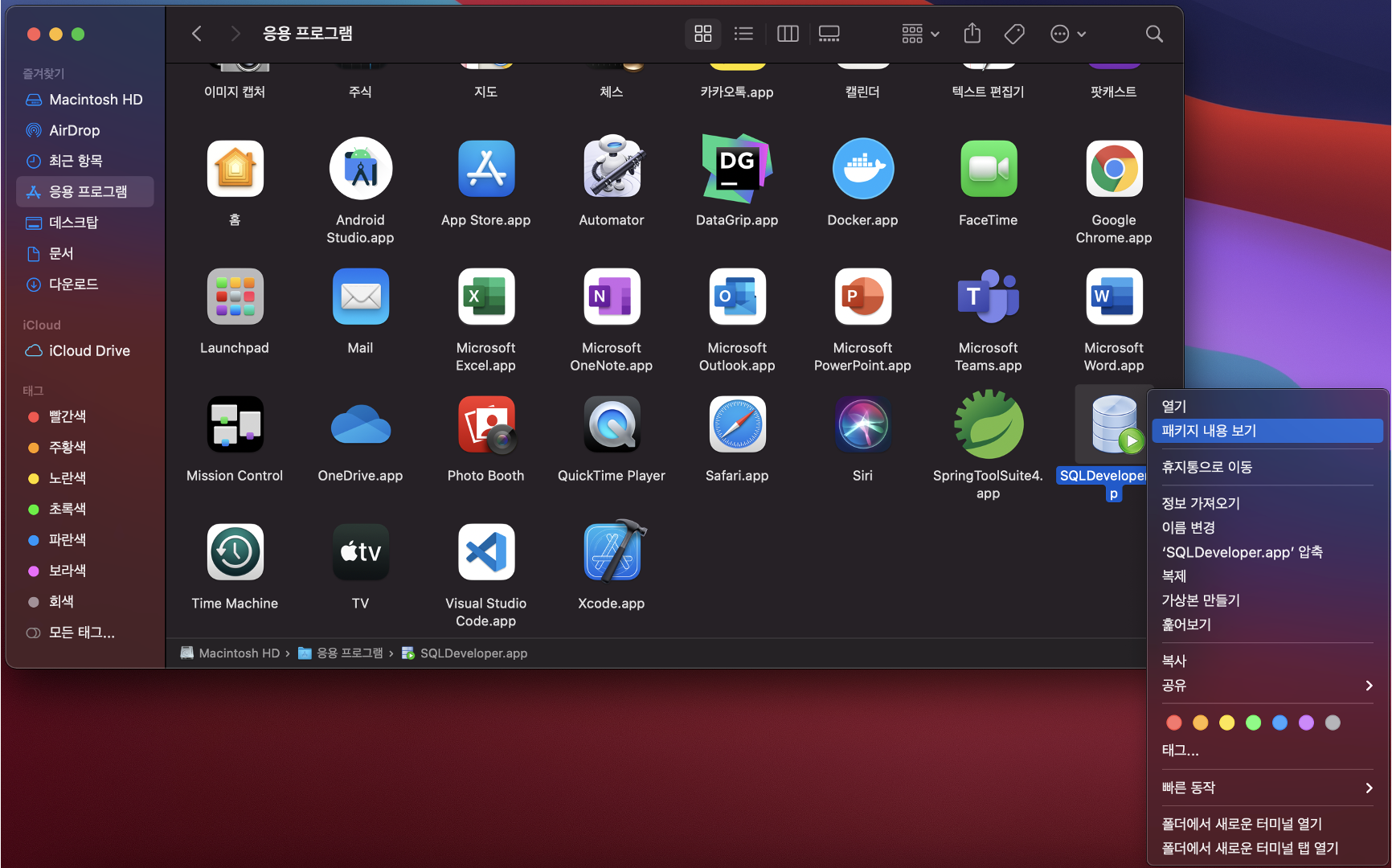The width and height of the screenshot is (1392, 868).
Task: Go forward with the forward arrow
Action: pos(235,34)
